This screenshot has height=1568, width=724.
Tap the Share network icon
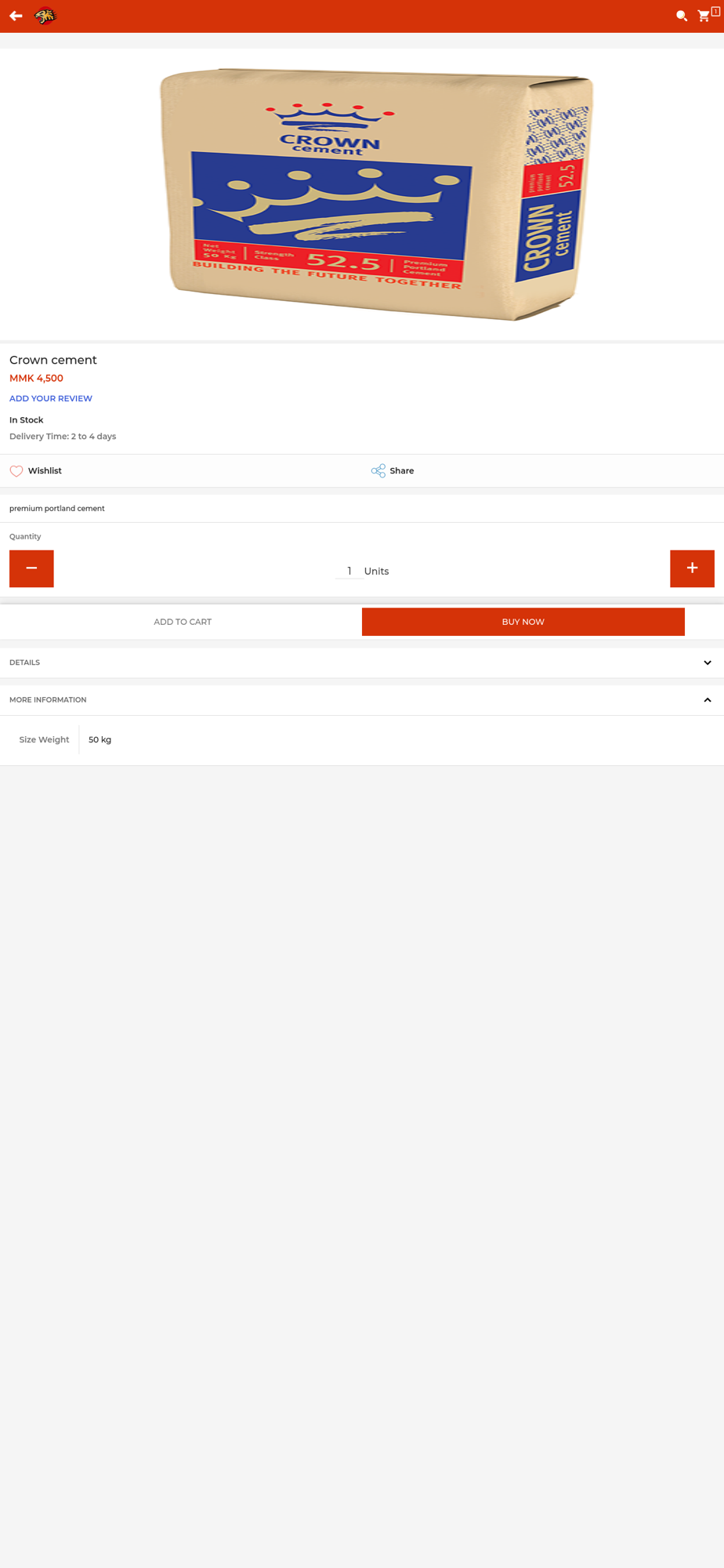(378, 470)
